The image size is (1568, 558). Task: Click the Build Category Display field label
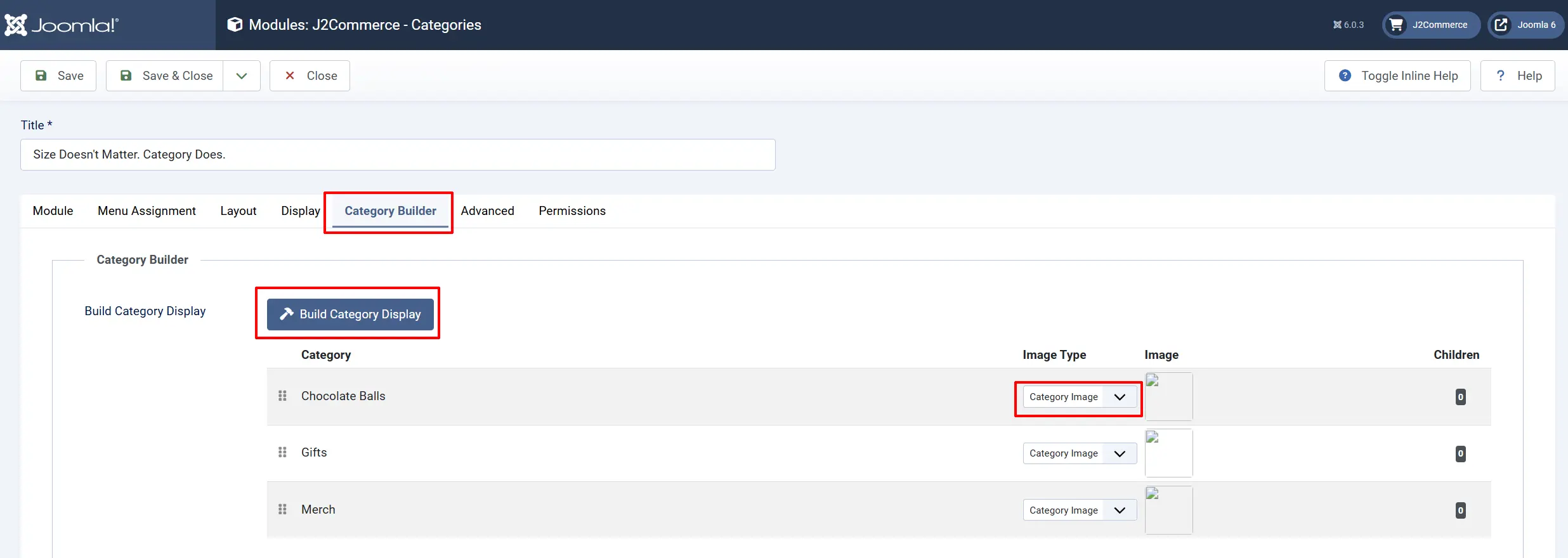pyautogui.click(x=145, y=311)
